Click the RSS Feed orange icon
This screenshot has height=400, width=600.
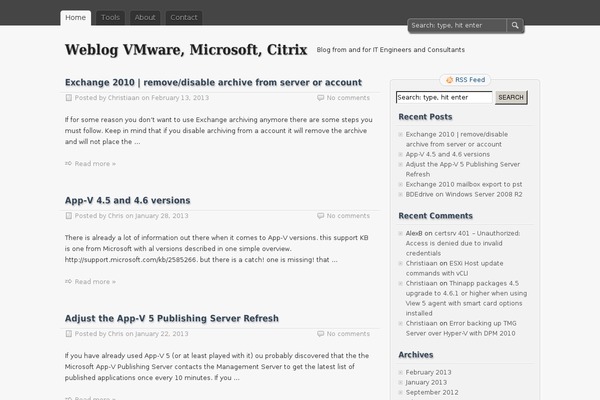[449, 80]
